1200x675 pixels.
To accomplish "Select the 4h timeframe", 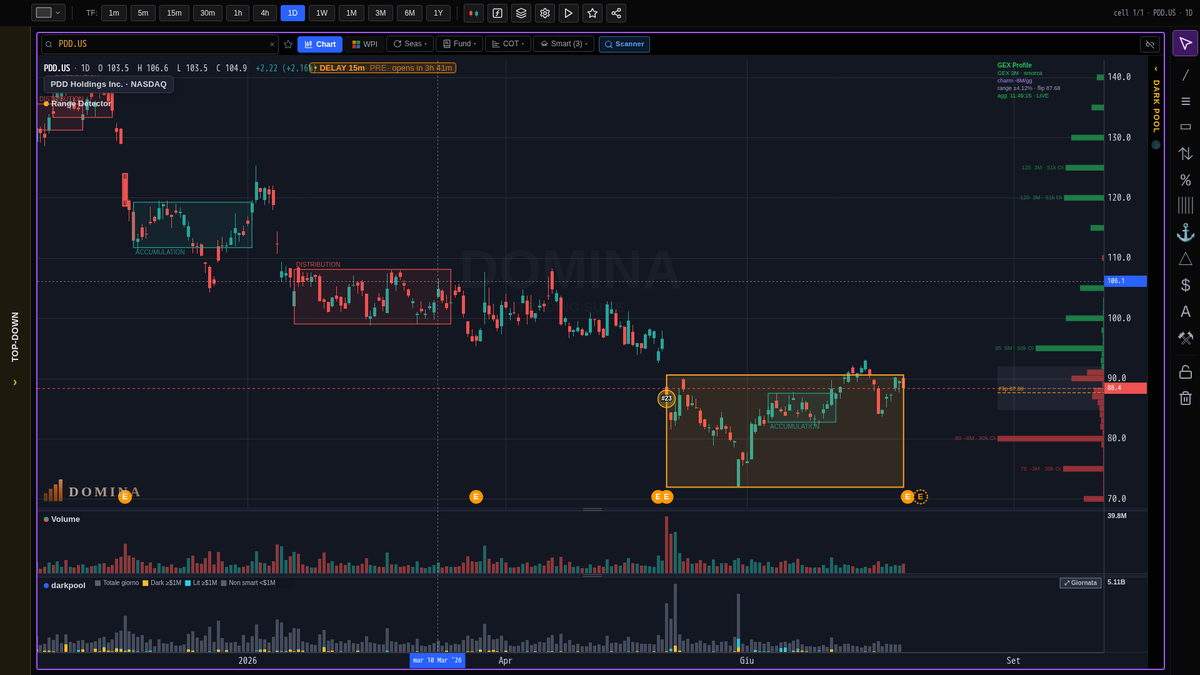I will point(265,13).
